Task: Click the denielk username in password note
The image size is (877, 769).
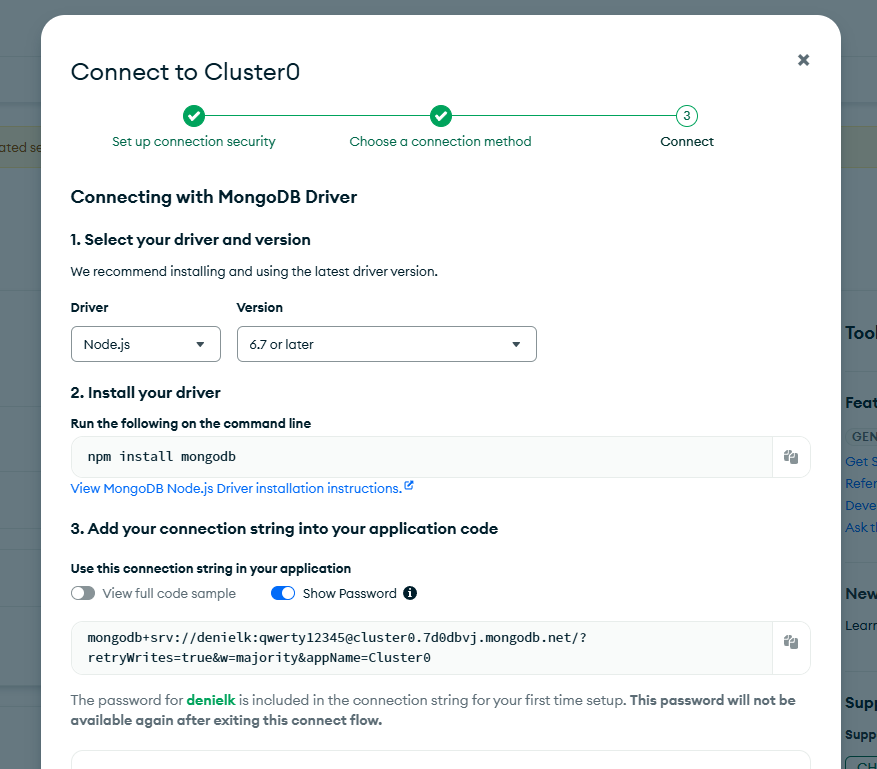Action: [x=209, y=701]
